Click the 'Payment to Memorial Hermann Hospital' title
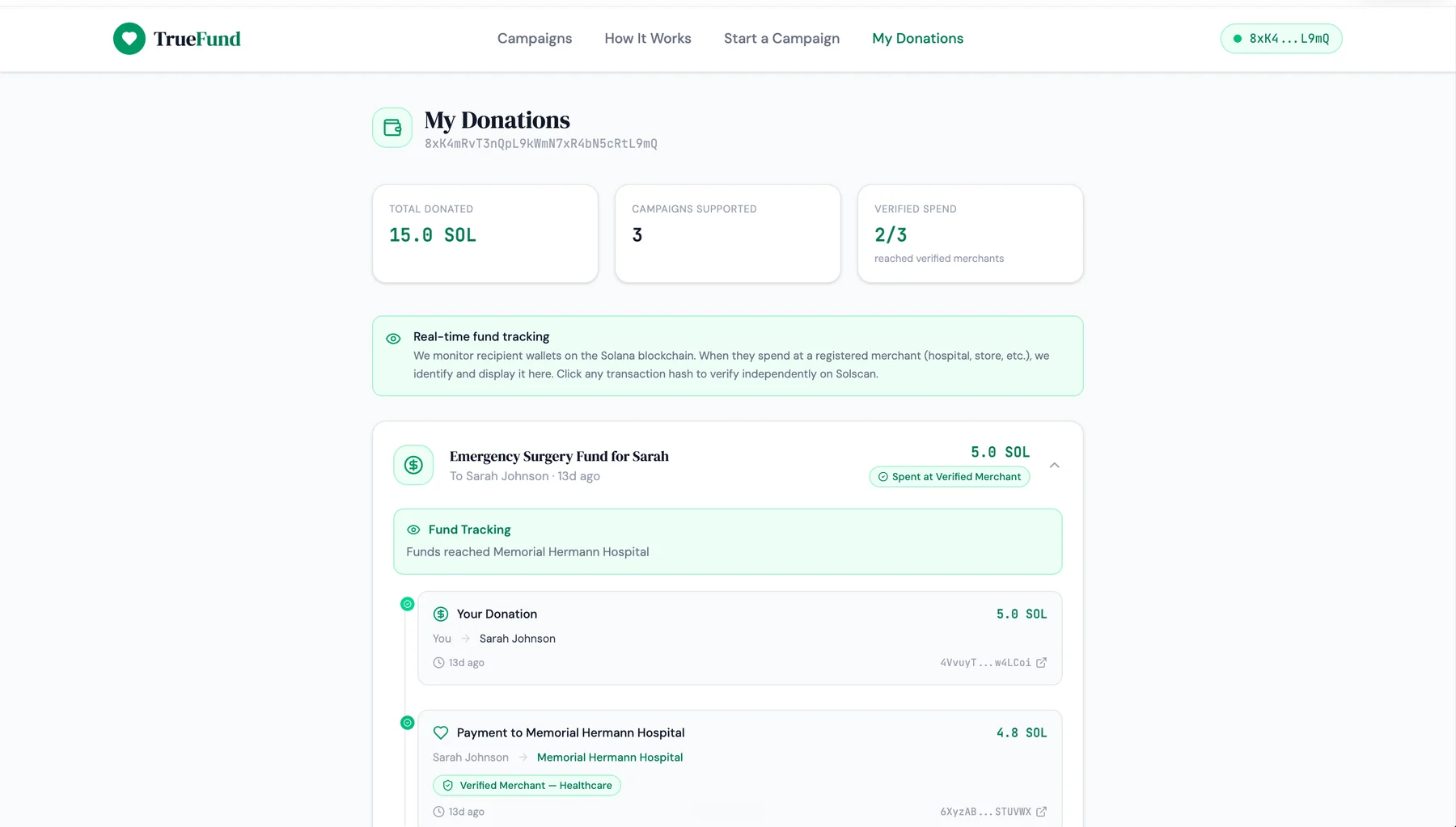1456x827 pixels. click(x=570, y=733)
